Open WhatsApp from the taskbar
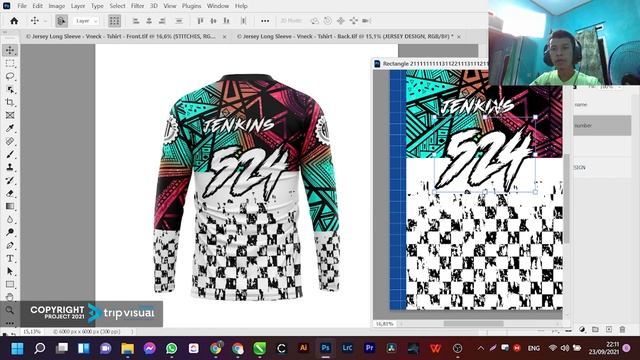This screenshot has height=360, width=640. [172, 349]
